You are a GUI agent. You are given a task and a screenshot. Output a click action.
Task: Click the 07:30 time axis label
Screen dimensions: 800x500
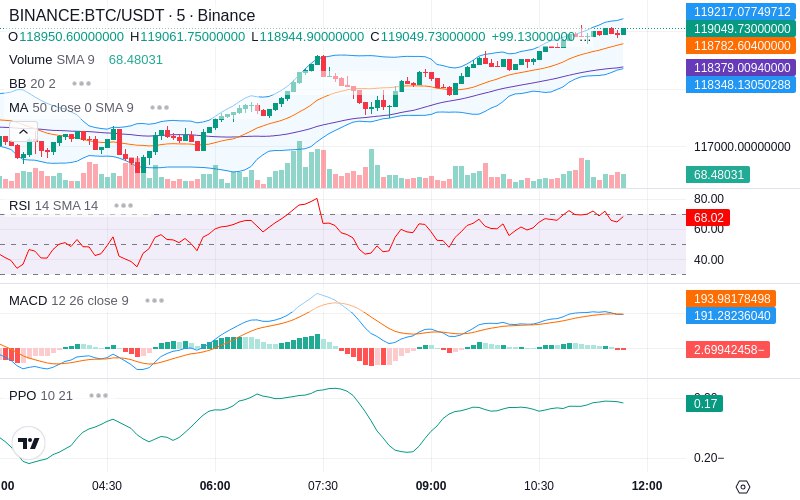323,486
